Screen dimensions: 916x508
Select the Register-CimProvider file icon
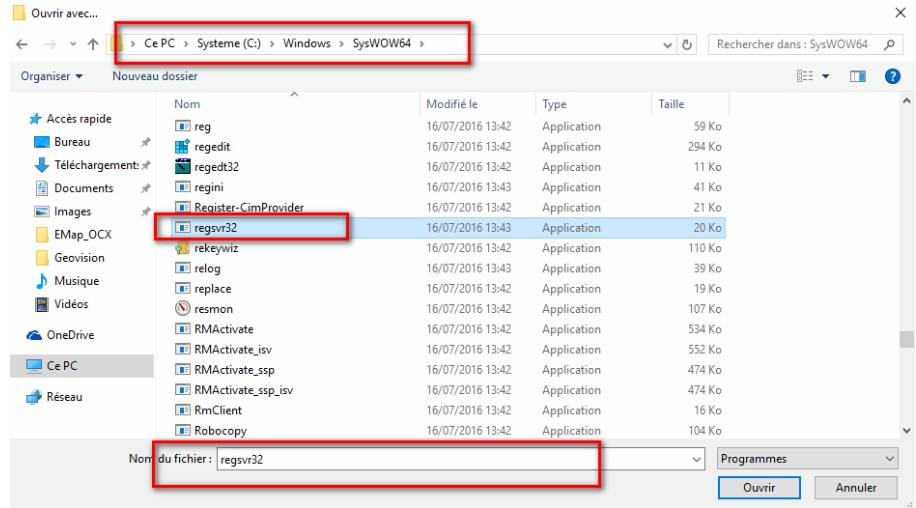(x=183, y=207)
